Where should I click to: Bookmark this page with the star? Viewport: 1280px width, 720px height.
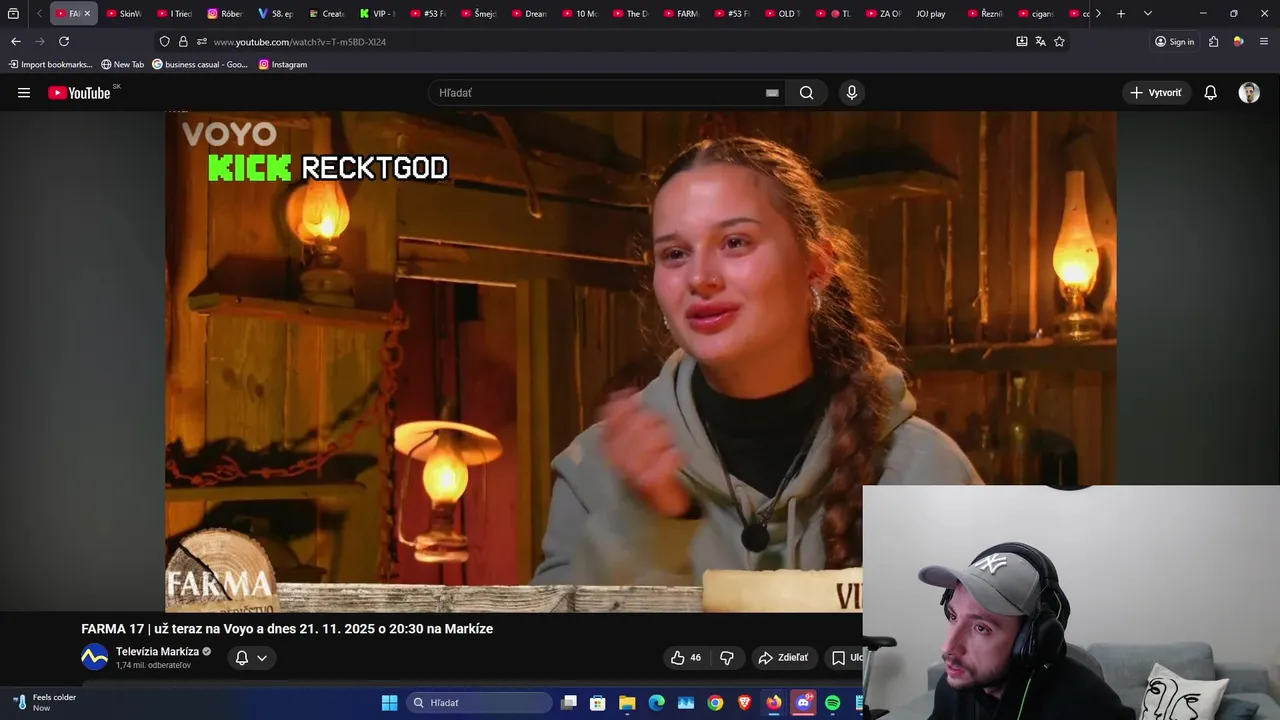click(1059, 42)
